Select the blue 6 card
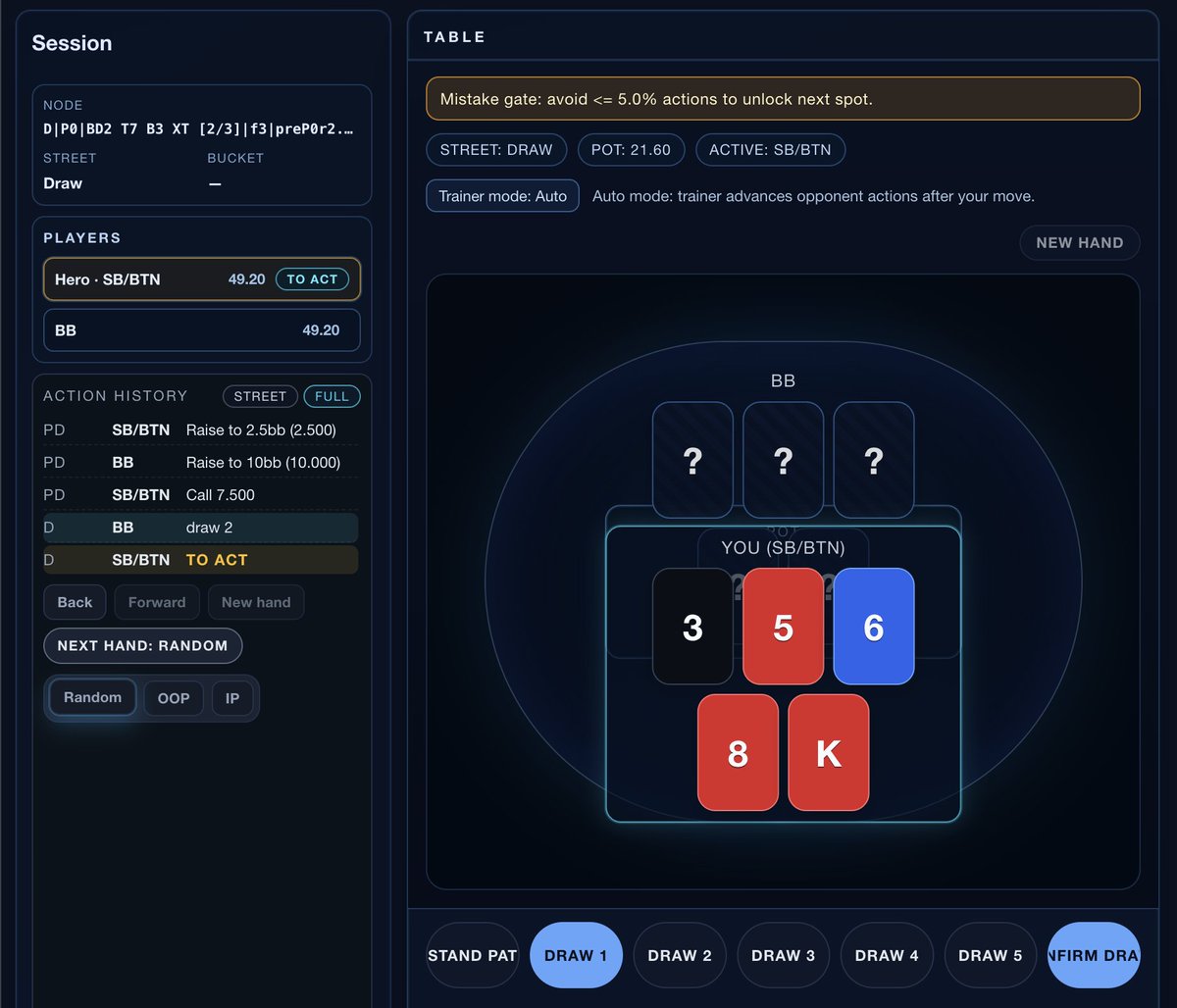Viewport: 1177px width, 1008px height. 874,627
